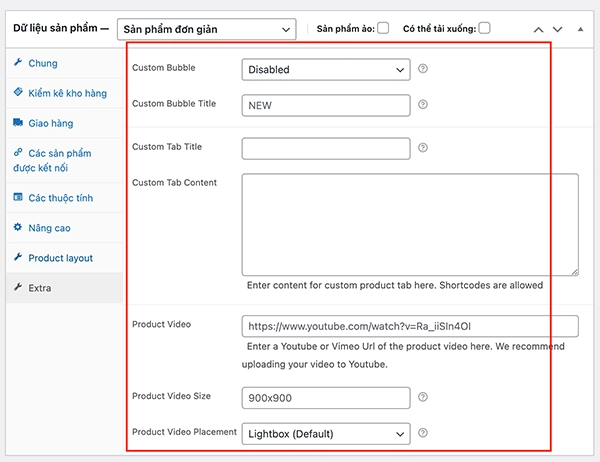Enable the Sản phẩm ảo checkbox
Screen dimensions: 600x462
[383, 28]
